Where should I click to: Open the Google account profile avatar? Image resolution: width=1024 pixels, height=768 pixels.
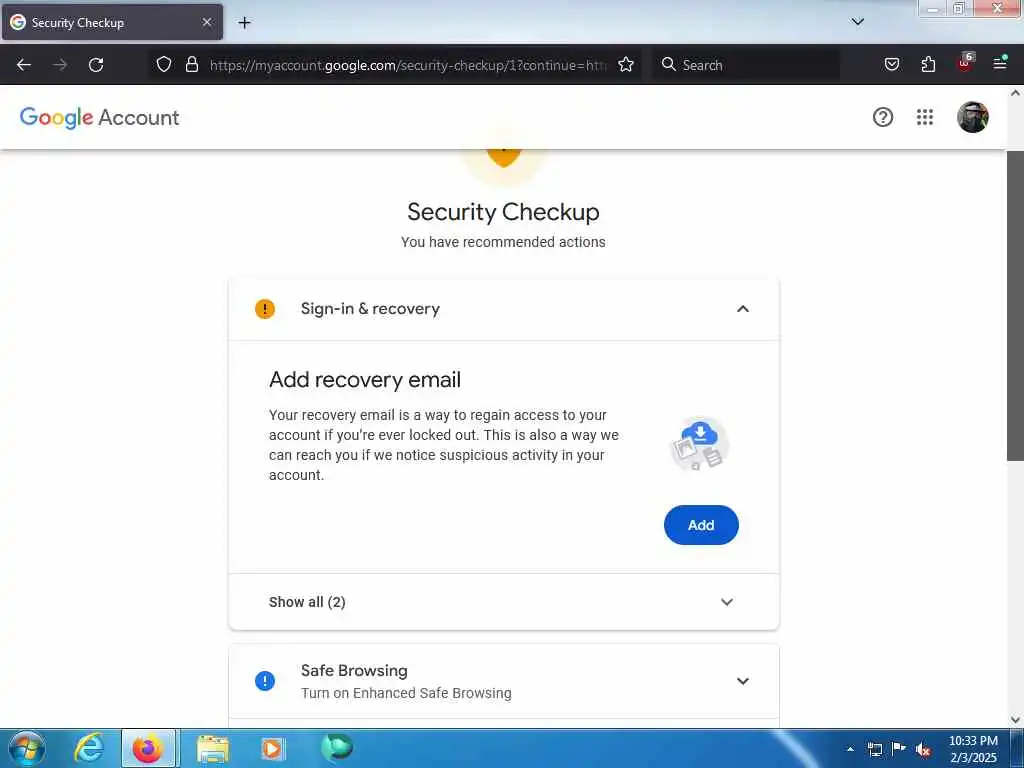tap(972, 118)
